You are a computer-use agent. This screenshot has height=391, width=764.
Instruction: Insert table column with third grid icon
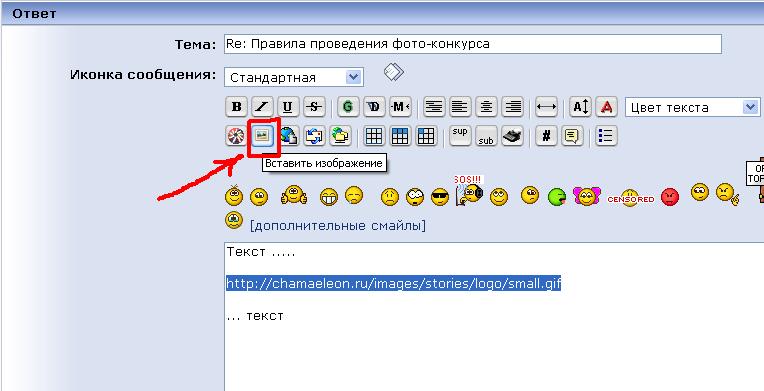point(425,136)
